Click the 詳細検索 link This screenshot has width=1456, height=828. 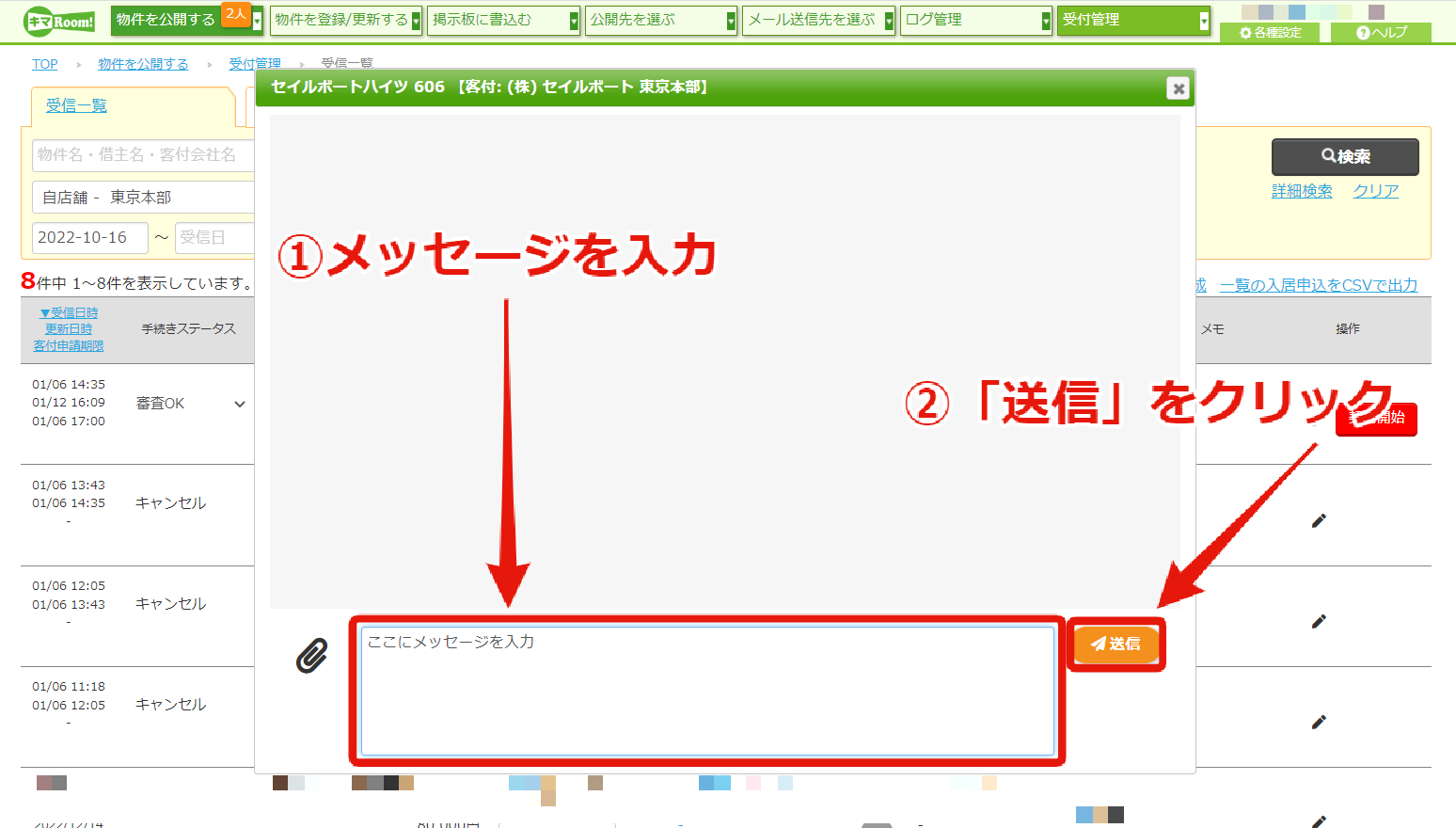click(1302, 191)
